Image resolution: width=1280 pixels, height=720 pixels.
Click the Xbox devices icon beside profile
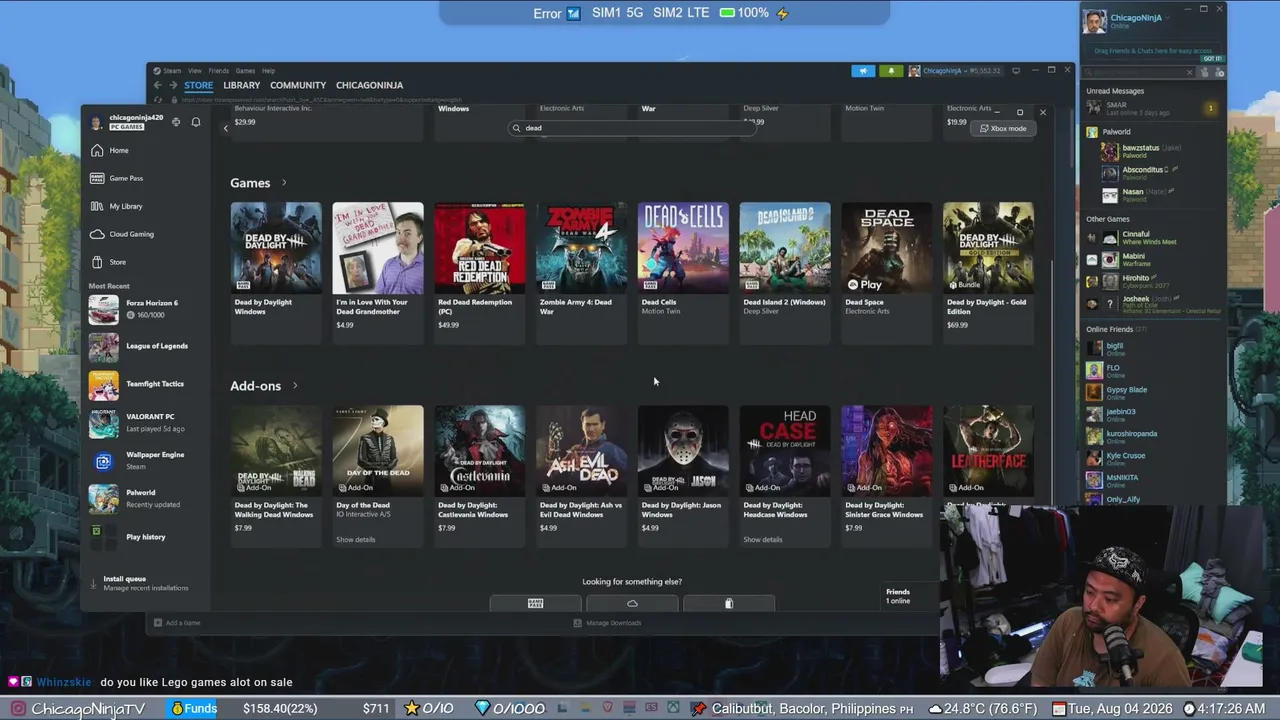(176, 122)
